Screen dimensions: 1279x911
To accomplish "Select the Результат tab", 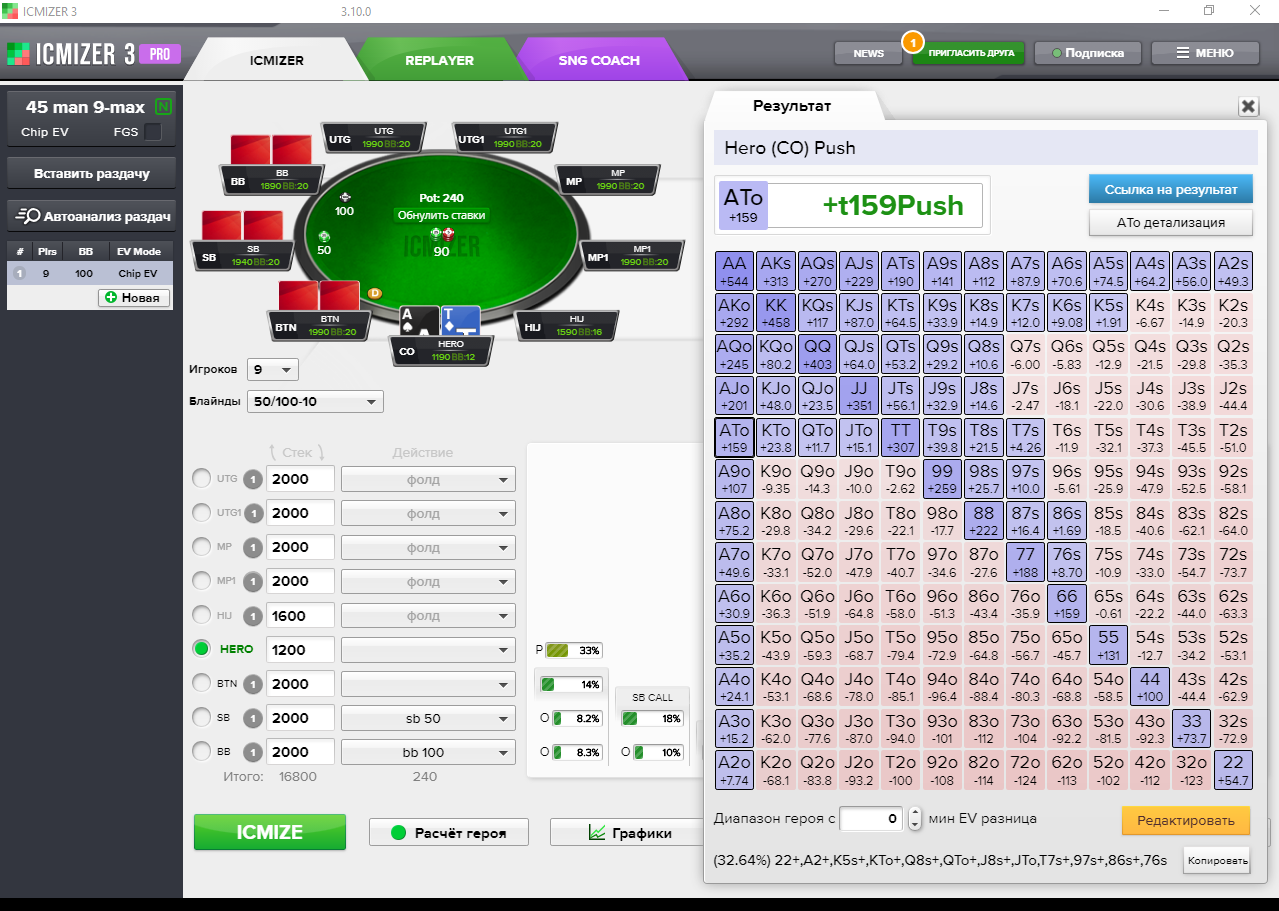I will click(792, 106).
